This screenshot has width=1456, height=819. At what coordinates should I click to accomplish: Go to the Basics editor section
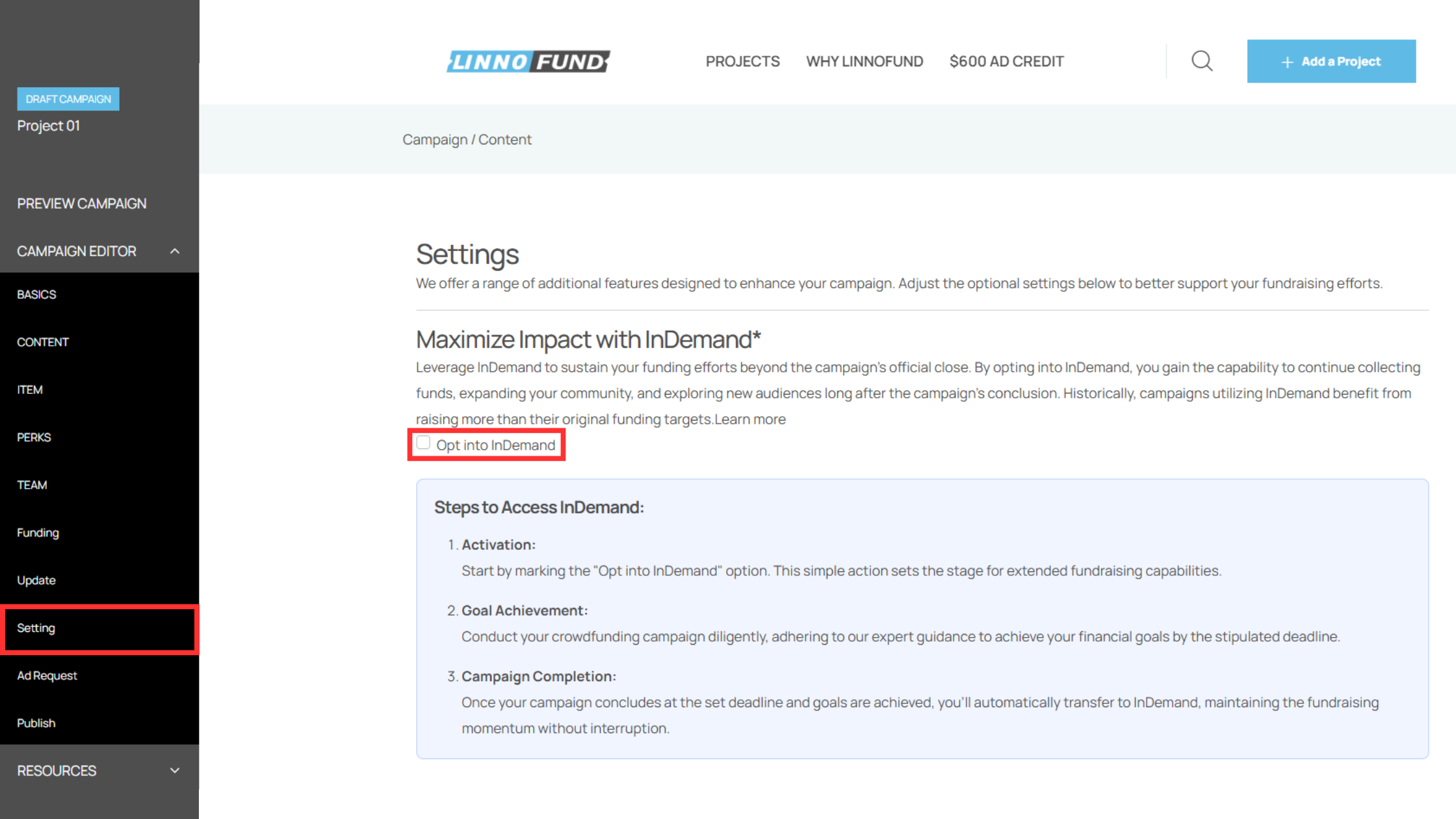coord(36,294)
